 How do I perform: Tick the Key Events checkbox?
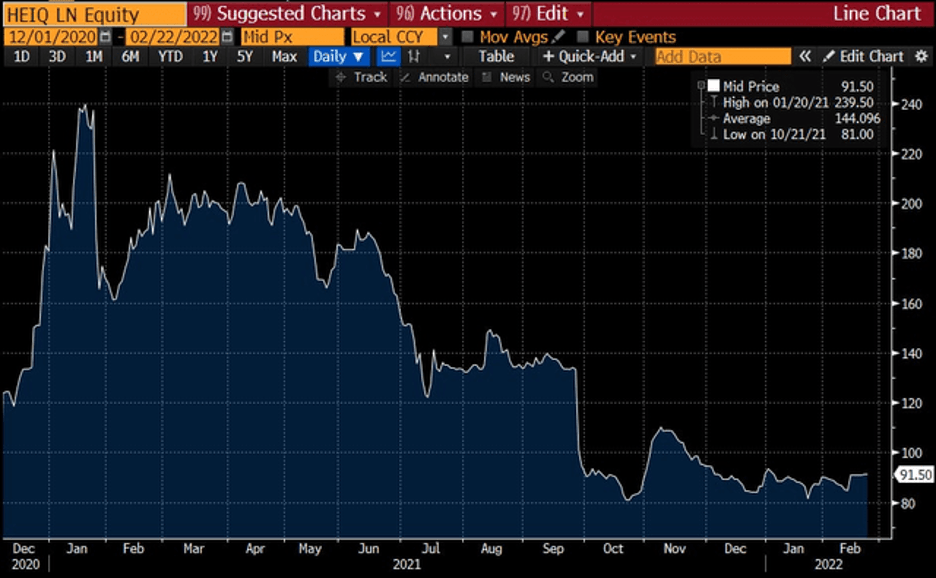pyautogui.click(x=583, y=37)
